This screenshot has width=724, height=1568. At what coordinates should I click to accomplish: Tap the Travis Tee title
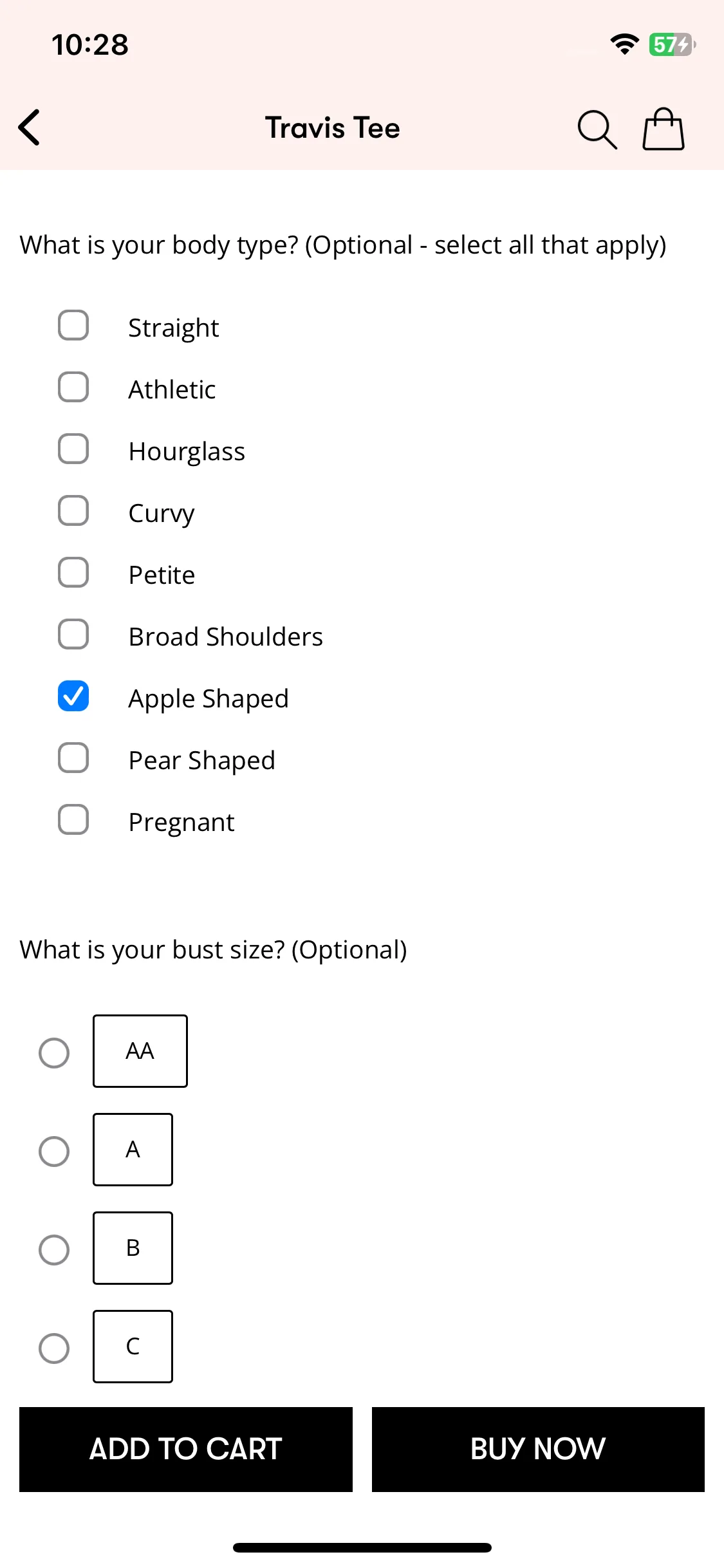pos(333,128)
